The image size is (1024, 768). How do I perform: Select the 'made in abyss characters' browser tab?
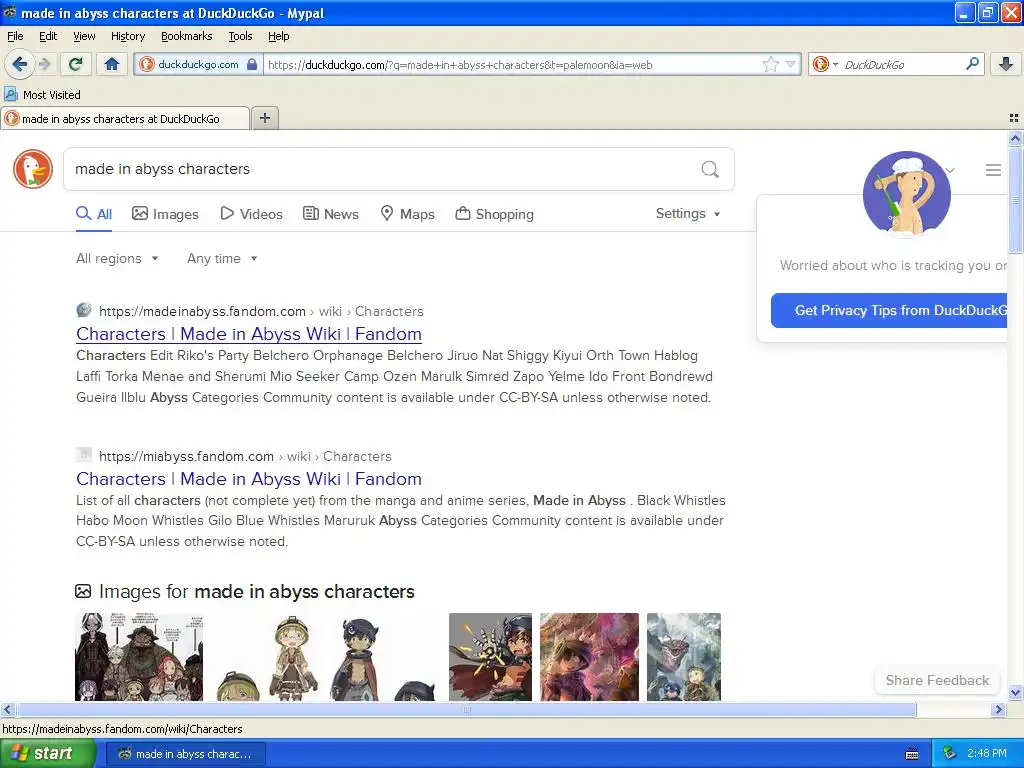coord(125,118)
